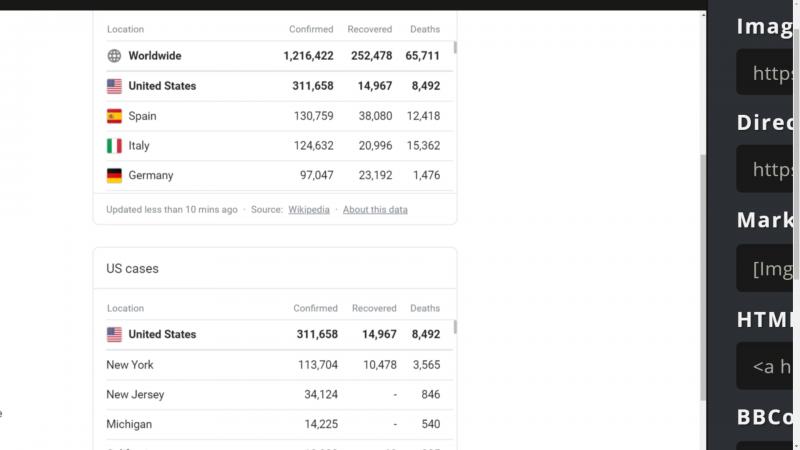Click the Italy flag icon
The height and width of the screenshot is (450, 800).
tap(114, 146)
